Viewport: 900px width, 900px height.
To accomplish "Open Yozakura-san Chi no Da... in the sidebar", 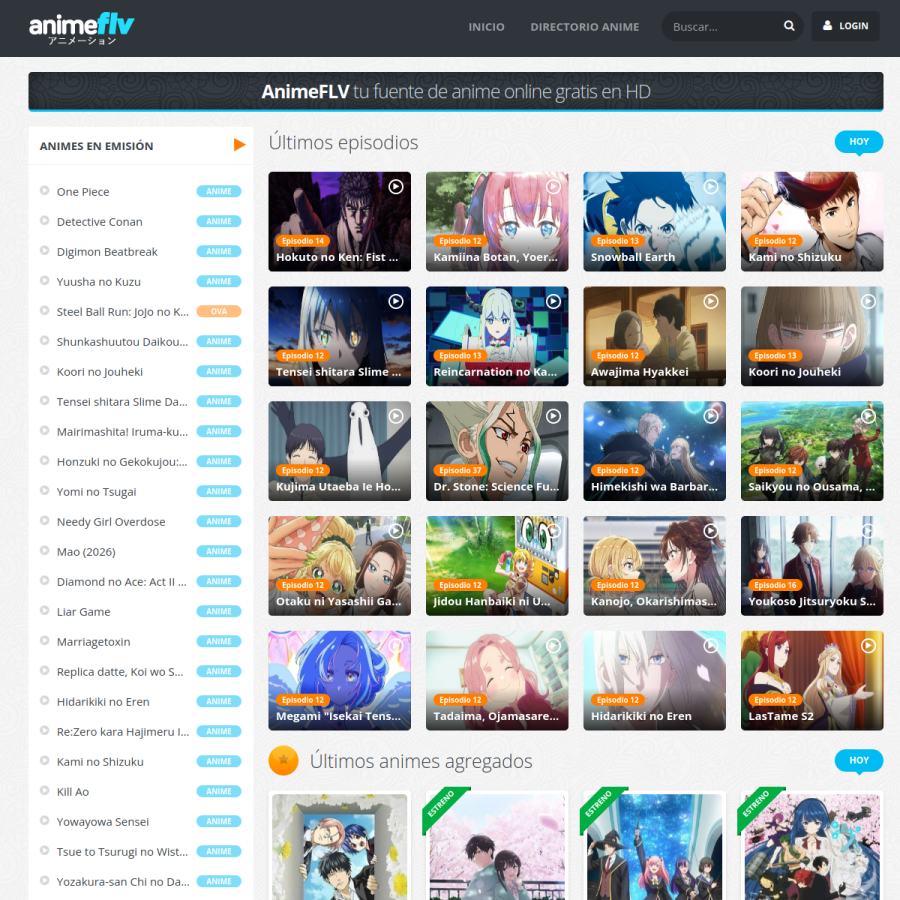I will pos(123,882).
